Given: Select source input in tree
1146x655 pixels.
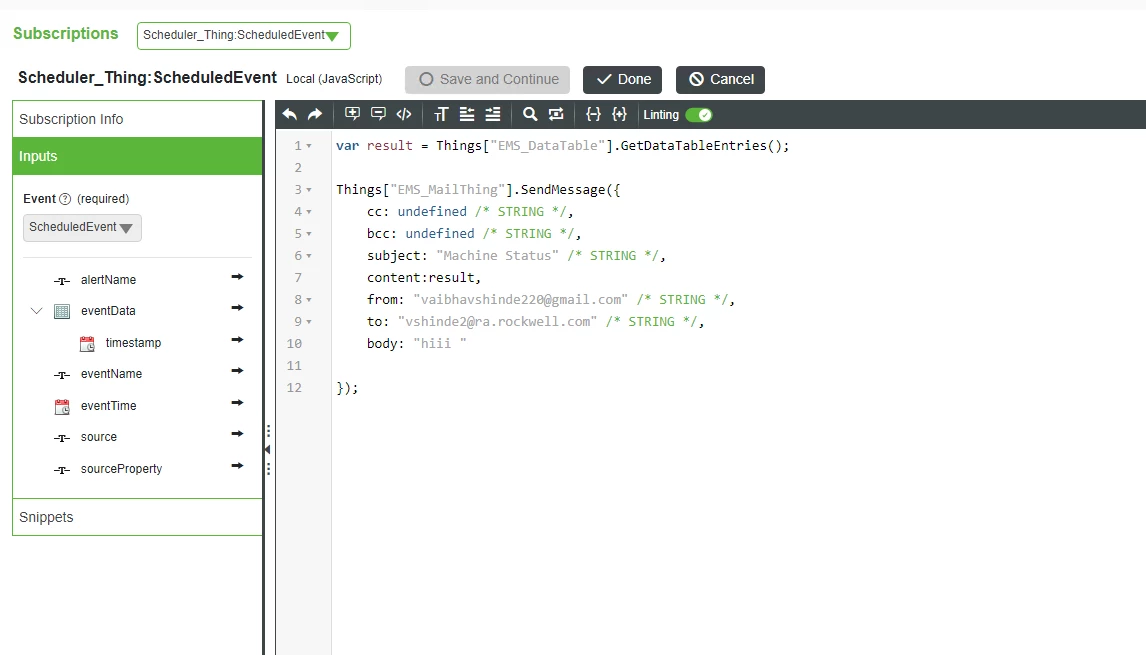Looking at the screenshot, I should click(x=99, y=436).
